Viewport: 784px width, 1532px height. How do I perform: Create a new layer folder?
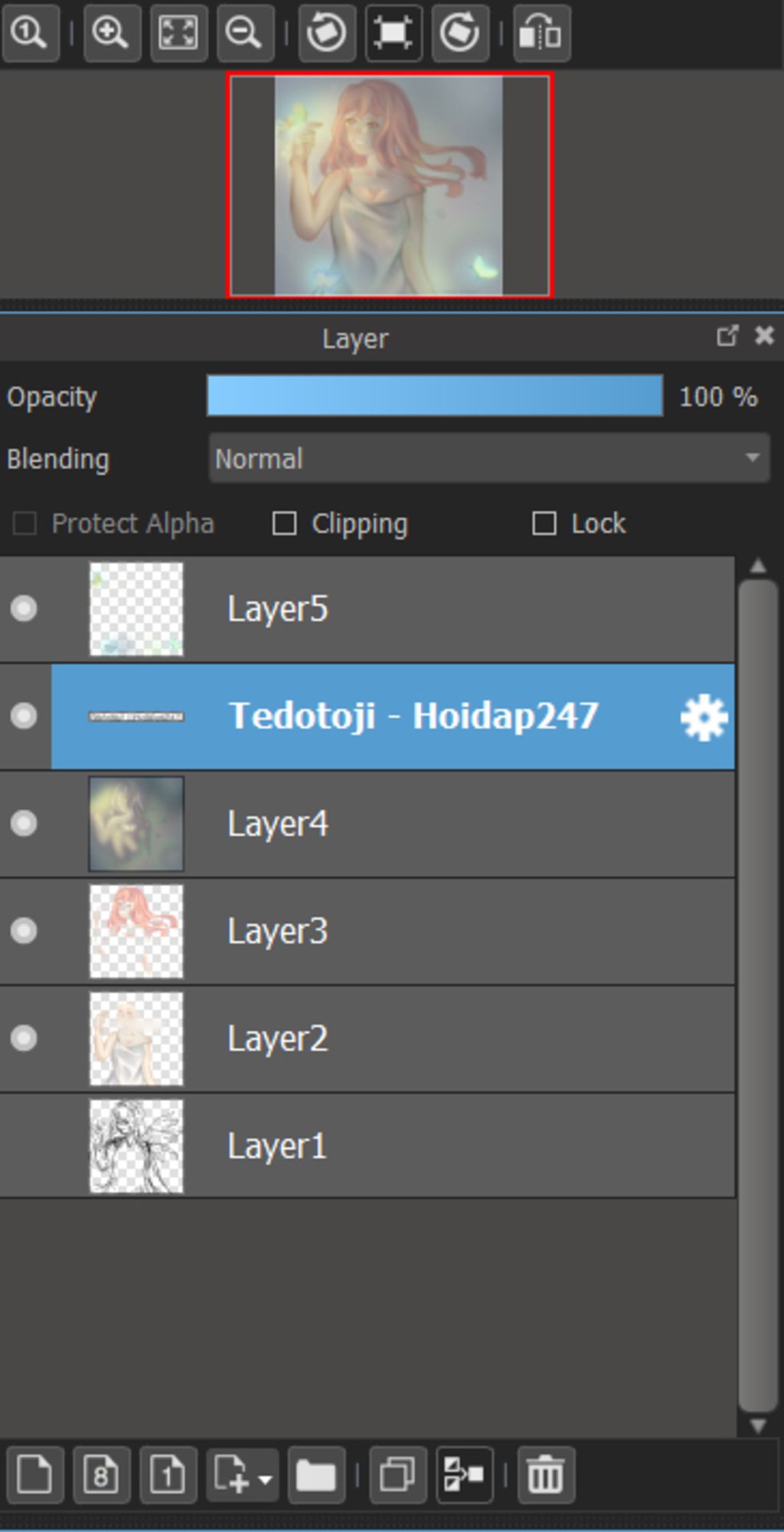coord(316,1475)
